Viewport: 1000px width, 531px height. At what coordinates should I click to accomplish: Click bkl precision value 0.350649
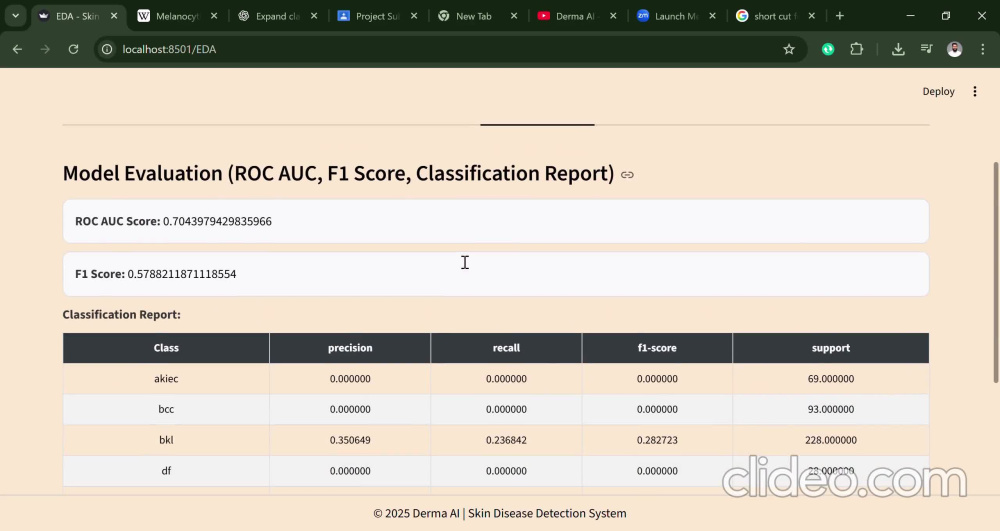[350, 440]
